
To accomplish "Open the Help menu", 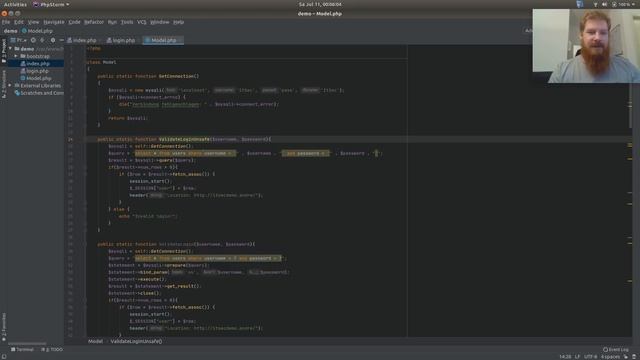I will tap(178, 22).
